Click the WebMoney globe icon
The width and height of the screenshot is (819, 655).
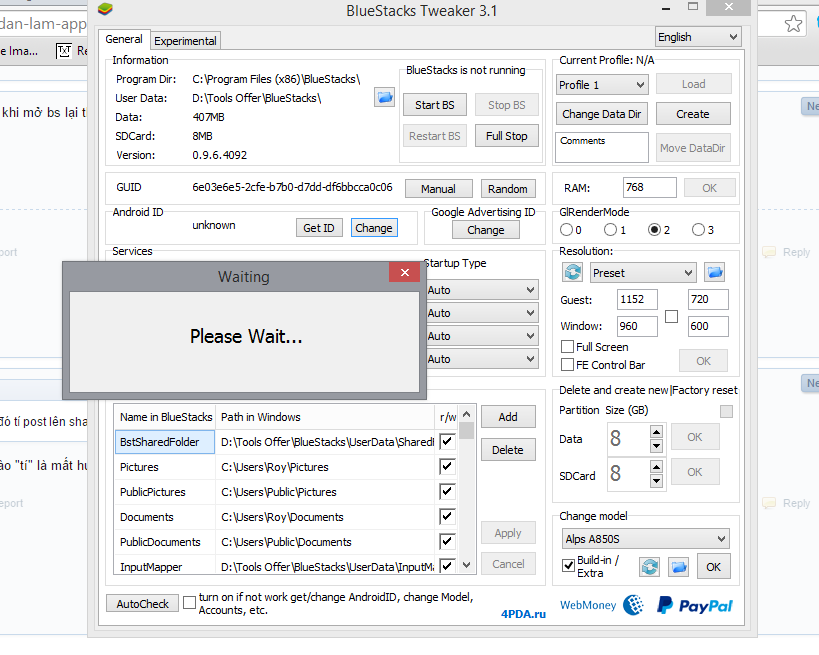[633, 605]
